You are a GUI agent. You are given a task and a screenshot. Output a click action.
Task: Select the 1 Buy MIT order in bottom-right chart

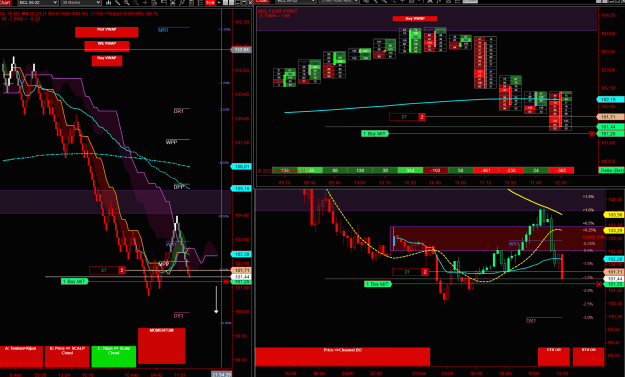pos(378,284)
